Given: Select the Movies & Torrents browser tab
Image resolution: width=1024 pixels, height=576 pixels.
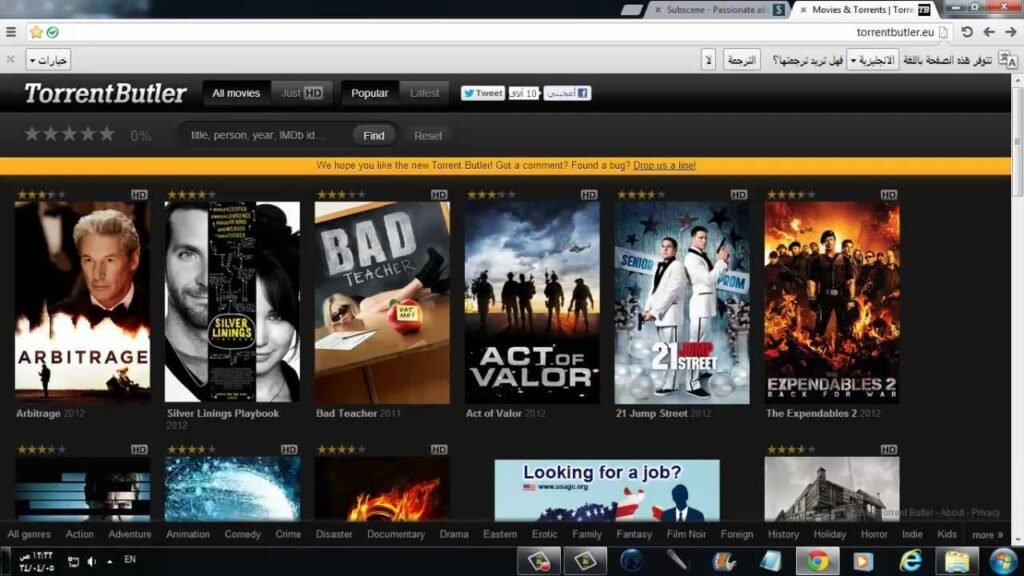Looking at the screenshot, I should [865, 10].
